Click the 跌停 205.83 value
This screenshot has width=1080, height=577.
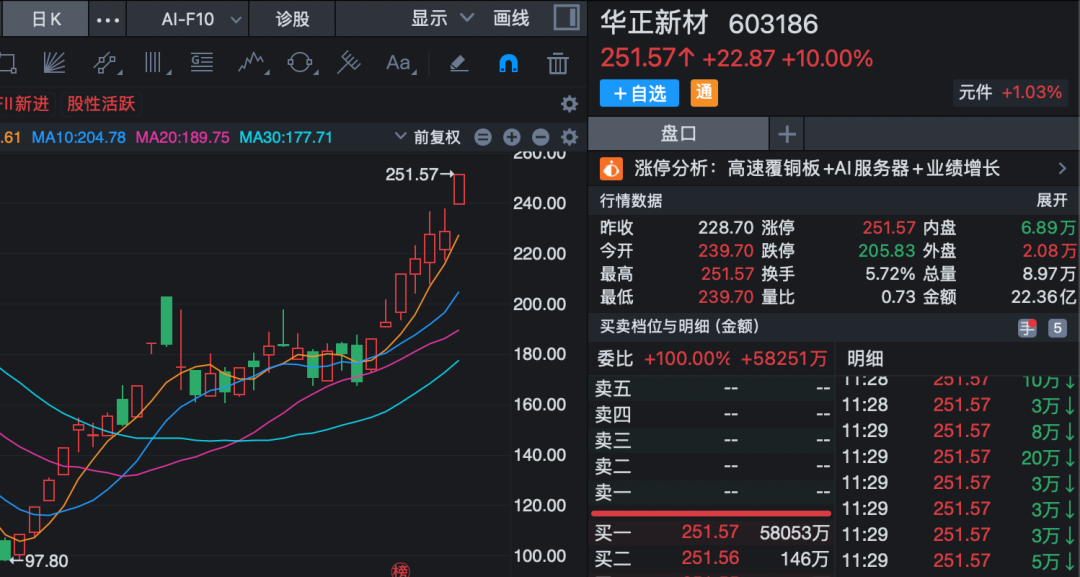886,251
